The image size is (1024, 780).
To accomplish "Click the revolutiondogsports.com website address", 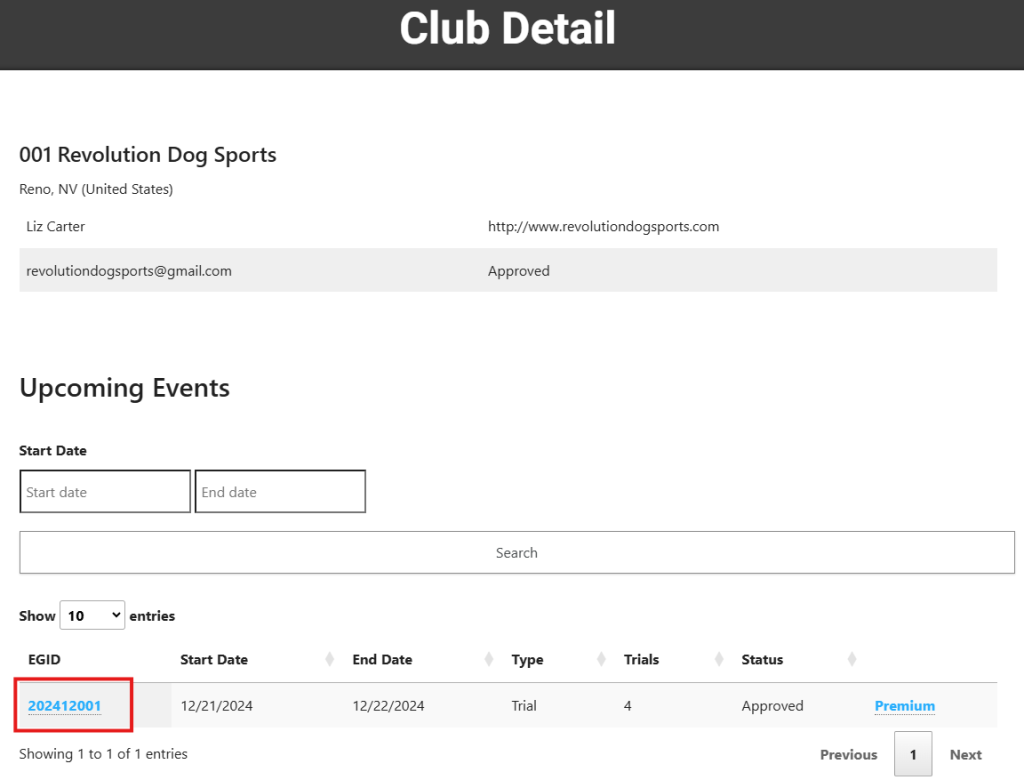I will (x=603, y=227).
